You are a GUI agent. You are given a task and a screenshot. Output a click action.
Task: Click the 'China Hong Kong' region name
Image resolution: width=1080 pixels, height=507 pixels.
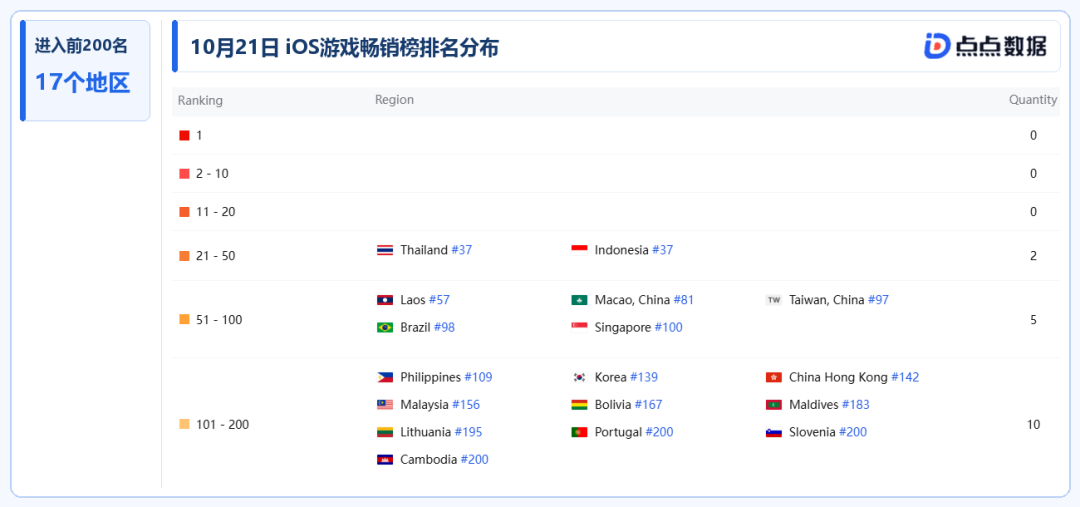838,377
